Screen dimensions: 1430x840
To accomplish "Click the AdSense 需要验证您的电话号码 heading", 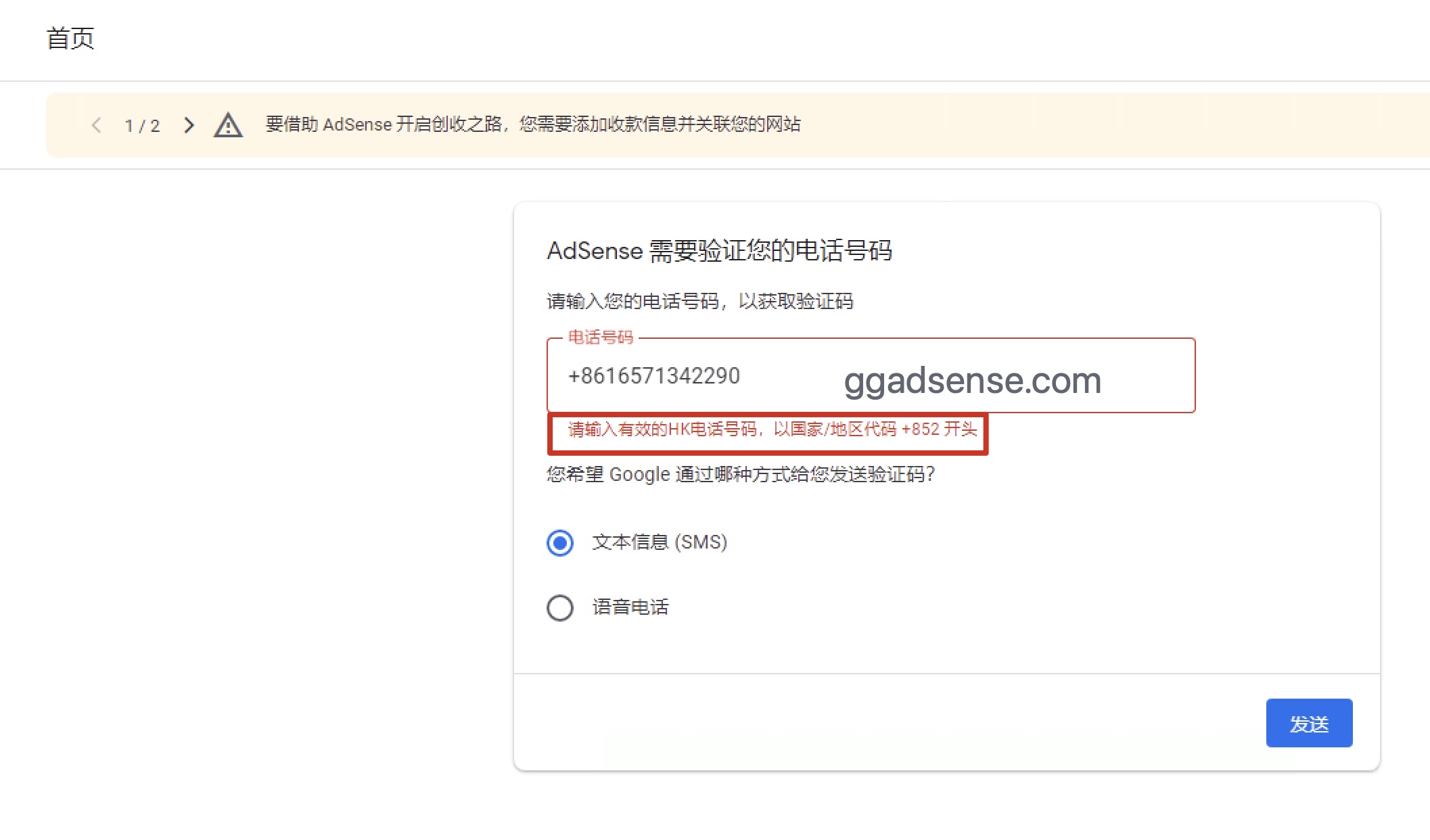I will click(720, 251).
